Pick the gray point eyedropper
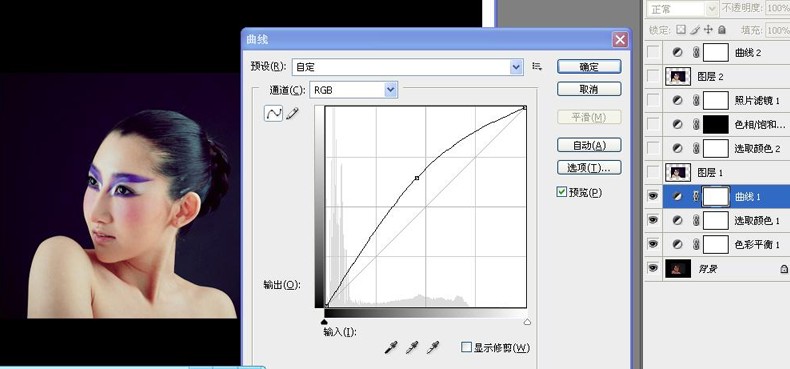Viewport: 790px width, 369px height. 412,347
